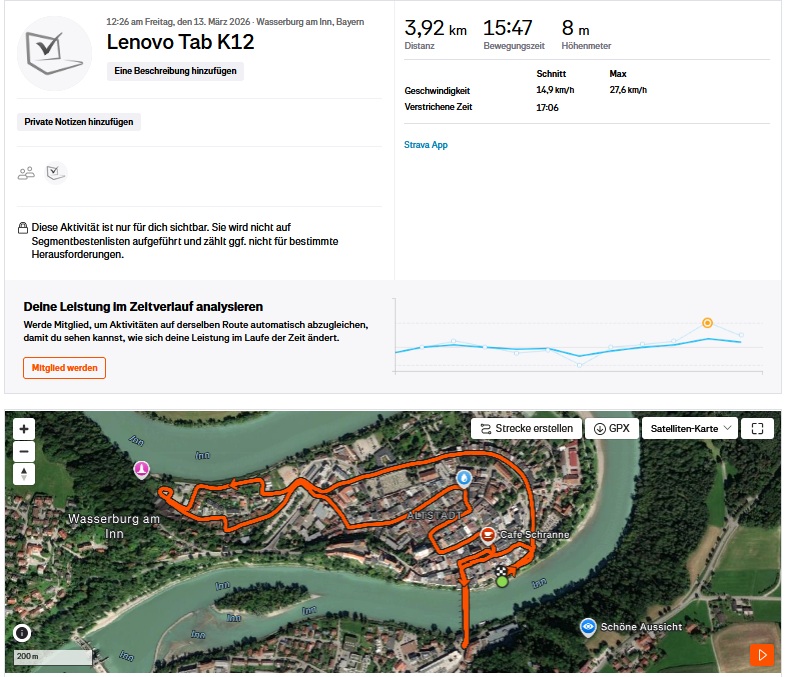Click the Schöne Aussicht viewpoint marker
788x677 pixels.
pyautogui.click(x=588, y=626)
